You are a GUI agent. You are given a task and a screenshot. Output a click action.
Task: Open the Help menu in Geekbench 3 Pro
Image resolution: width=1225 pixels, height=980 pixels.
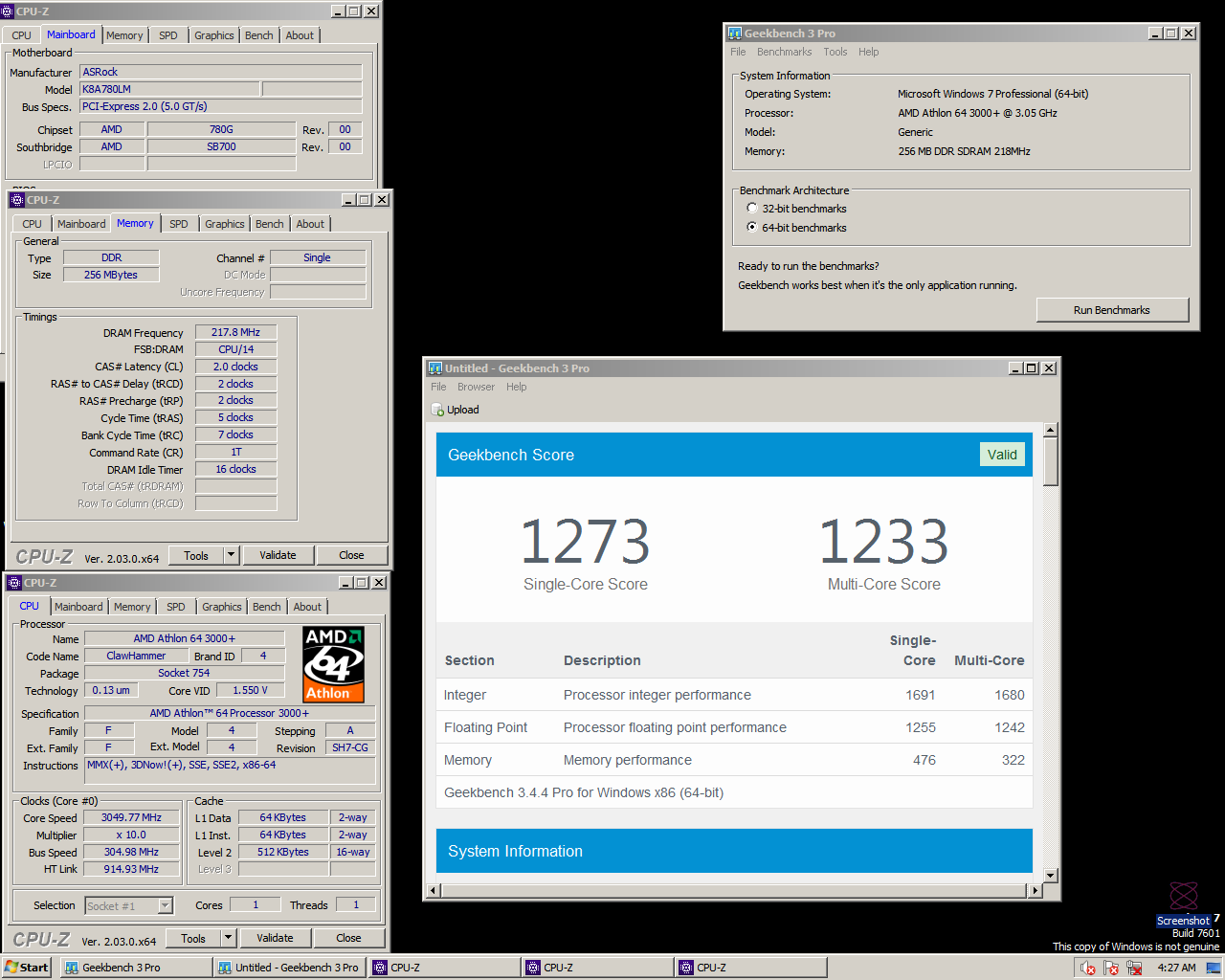[x=868, y=52]
